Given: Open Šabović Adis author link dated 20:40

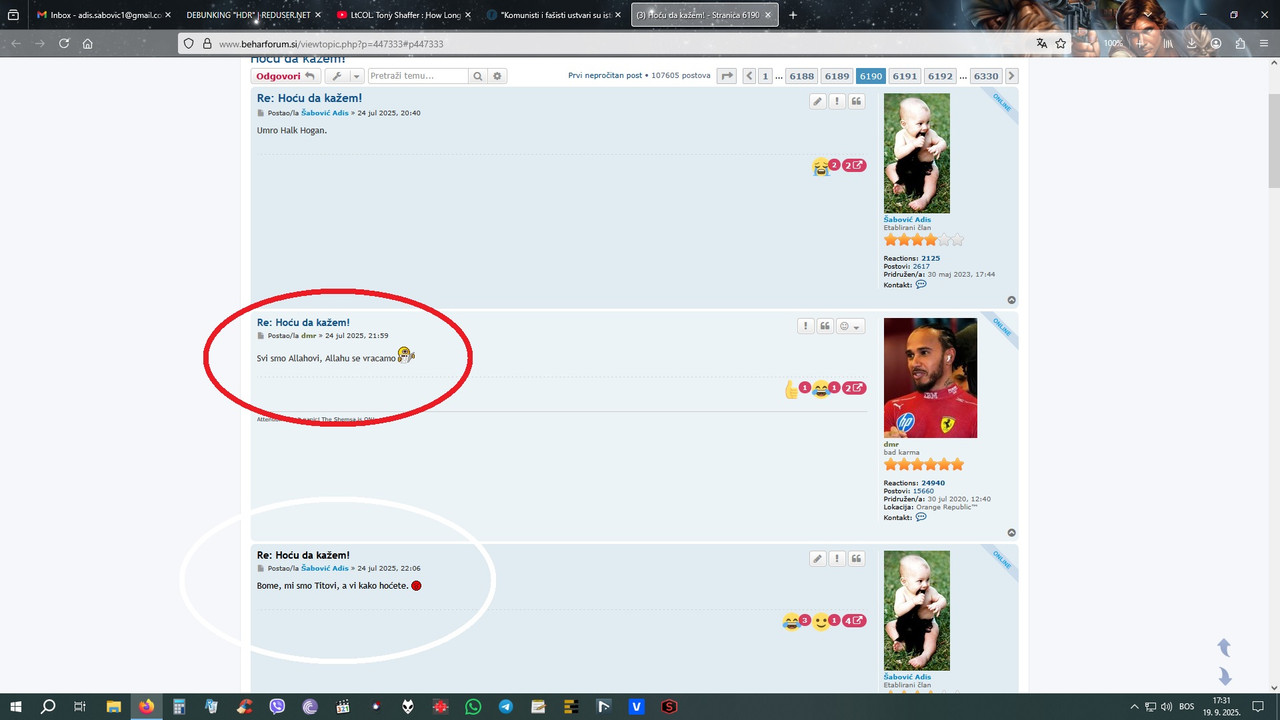Looking at the screenshot, I should coord(325,113).
